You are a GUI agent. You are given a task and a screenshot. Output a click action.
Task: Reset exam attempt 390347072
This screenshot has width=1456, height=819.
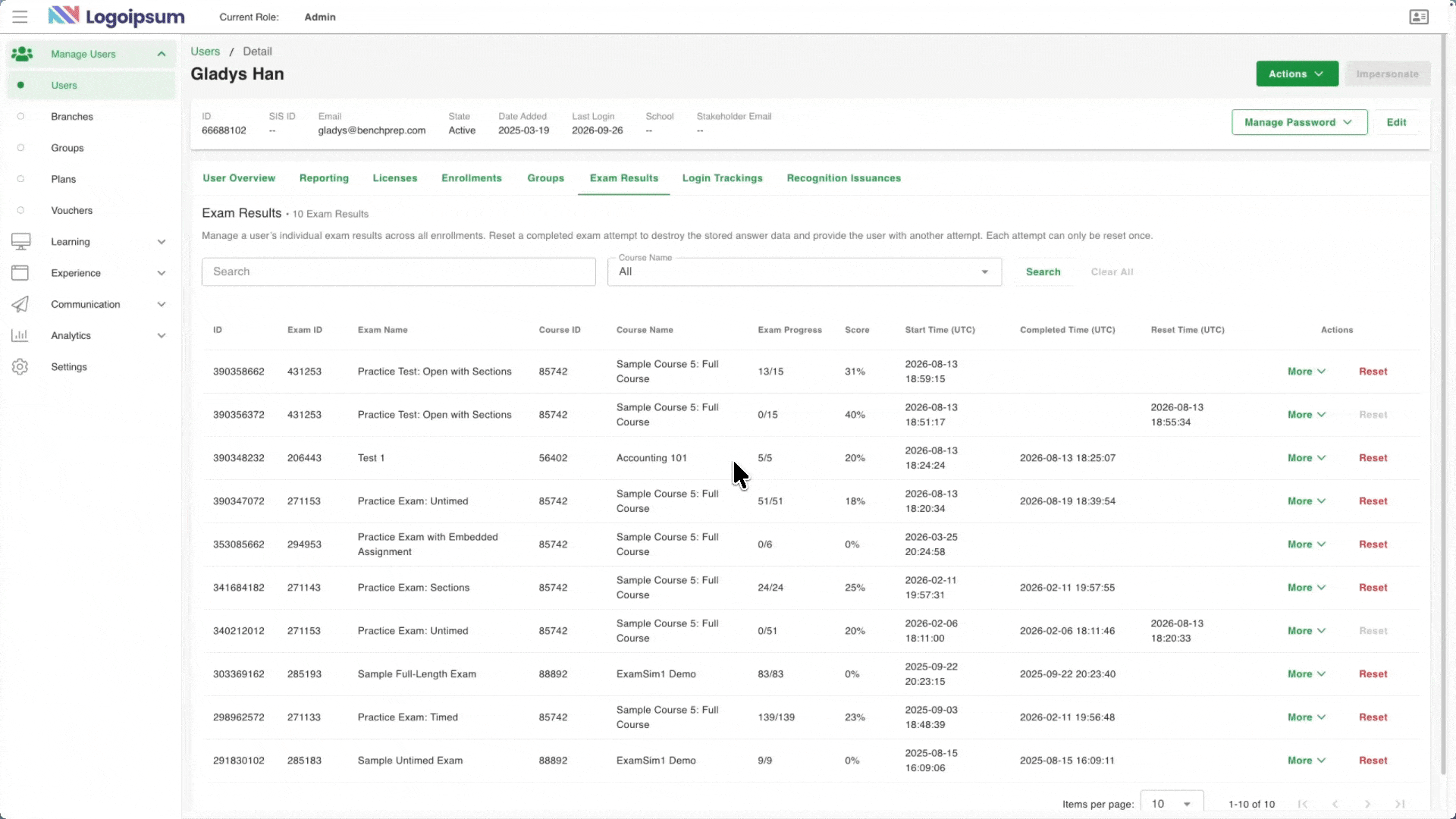tap(1373, 501)
